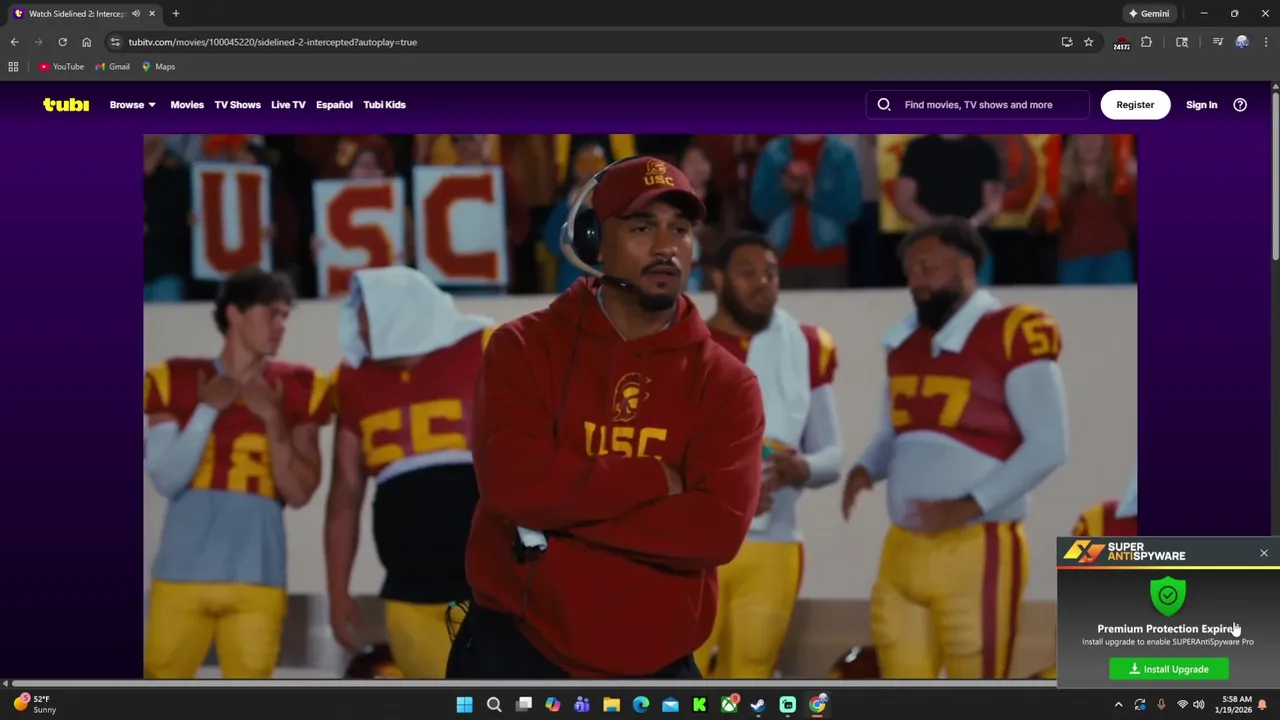Bookmark this page with the star icon

[1088, 42]
